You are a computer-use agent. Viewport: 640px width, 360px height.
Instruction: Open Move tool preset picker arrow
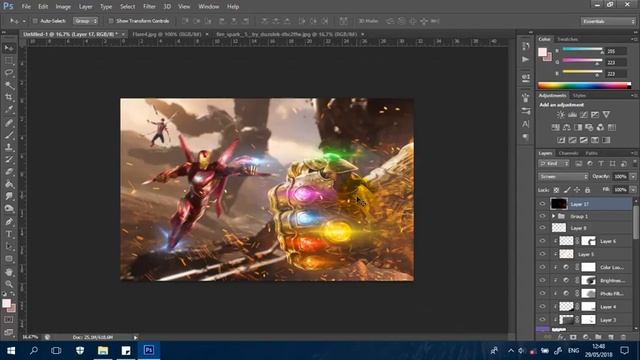click(24, 21)
